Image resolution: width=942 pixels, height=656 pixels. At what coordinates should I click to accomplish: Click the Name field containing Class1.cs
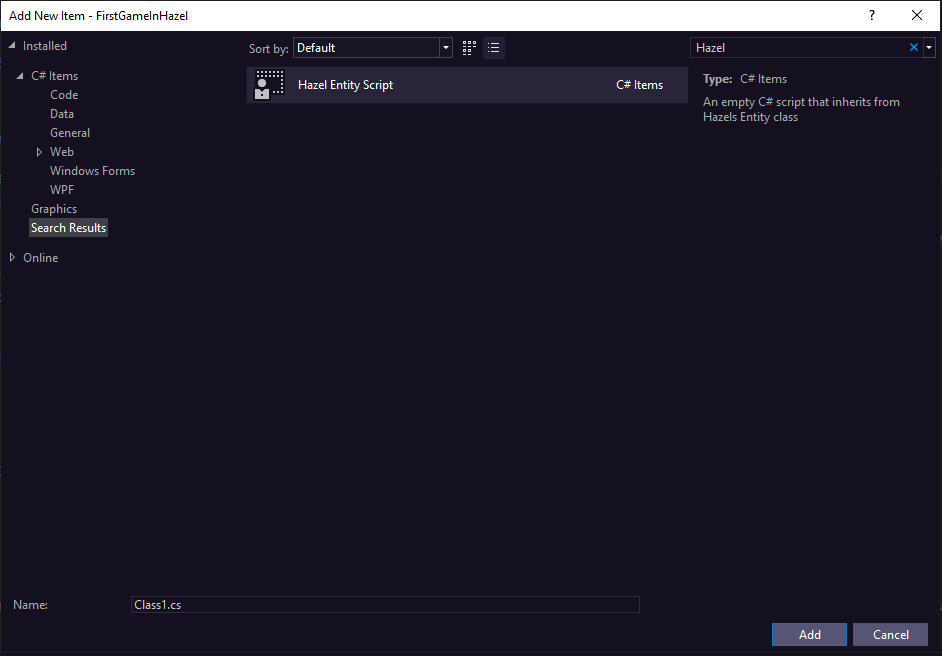pyautogui.click(x=385, y=605)
